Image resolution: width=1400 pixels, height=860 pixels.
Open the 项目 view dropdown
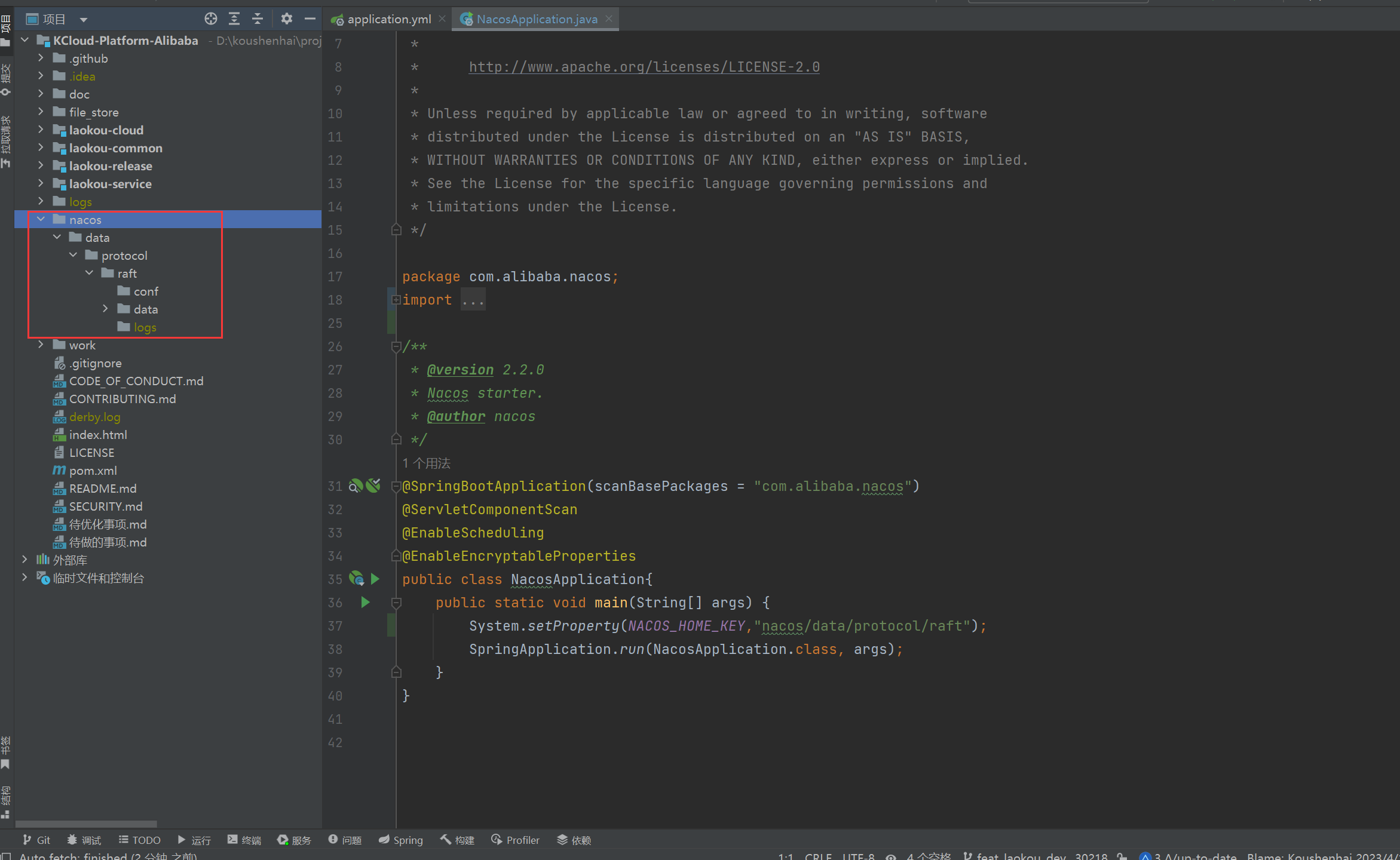tap(83, 19)
